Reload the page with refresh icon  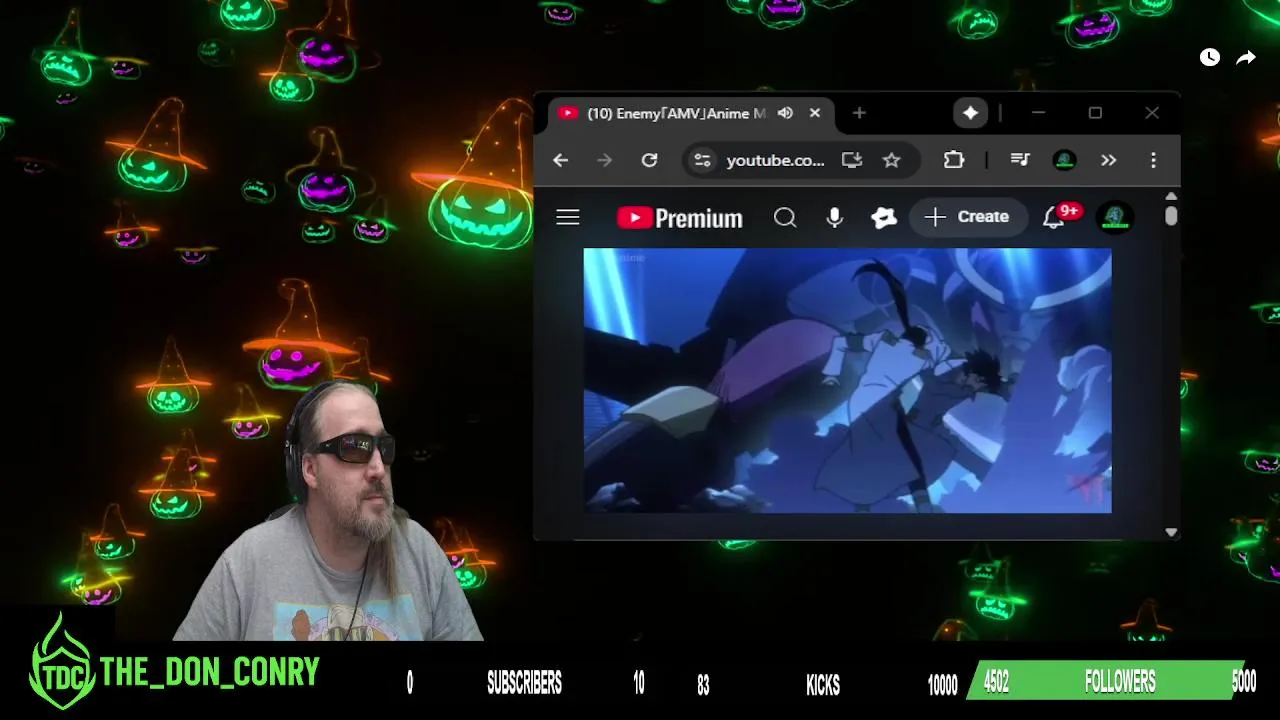tap(649, 160)
